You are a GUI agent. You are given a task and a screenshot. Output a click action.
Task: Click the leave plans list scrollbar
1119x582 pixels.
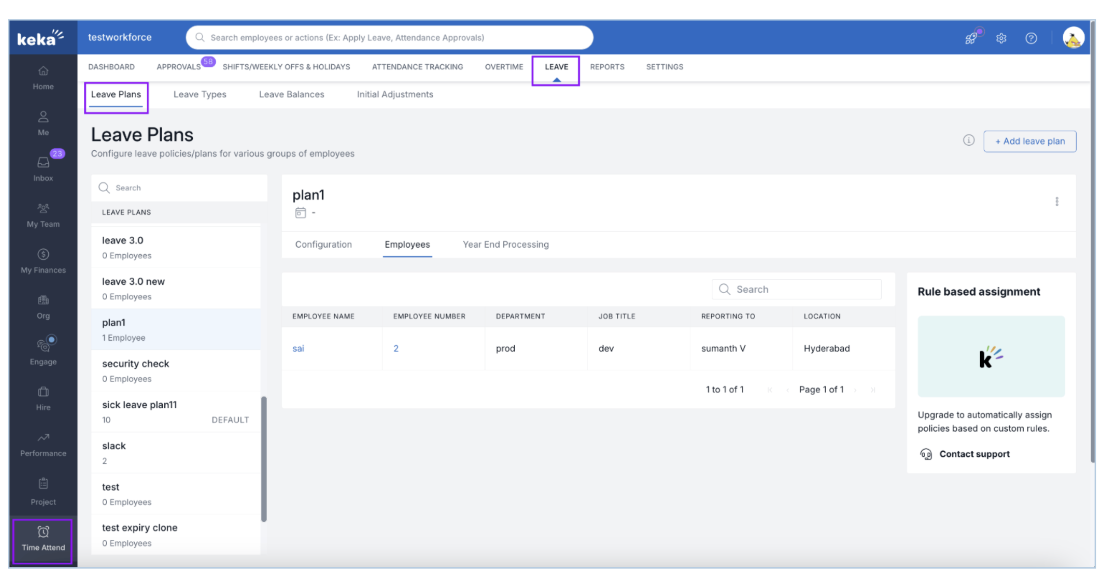click(264, 458)
